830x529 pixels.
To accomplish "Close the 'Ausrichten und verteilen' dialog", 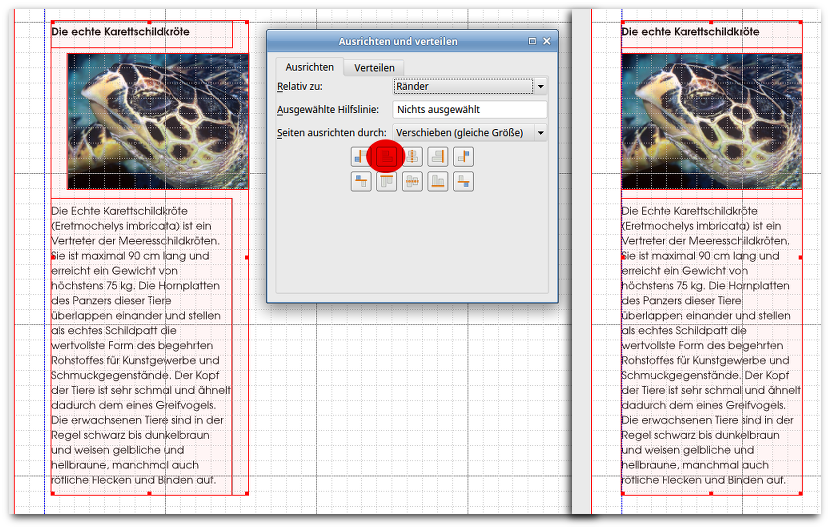I will click(x=547, y=41).
